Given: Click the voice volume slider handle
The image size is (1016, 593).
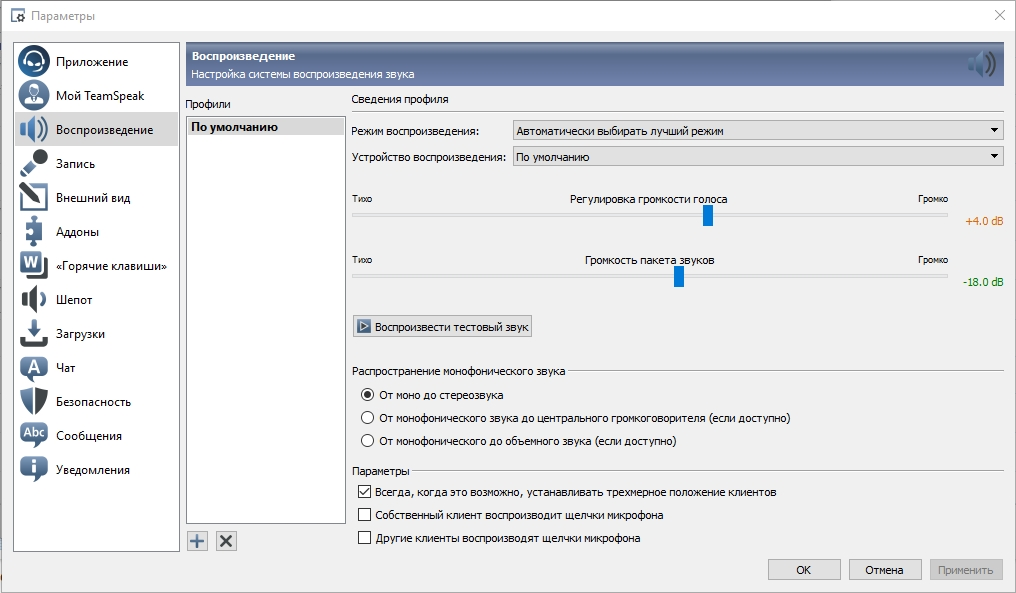Looking at the screenshot, I should tap(708, 215).
